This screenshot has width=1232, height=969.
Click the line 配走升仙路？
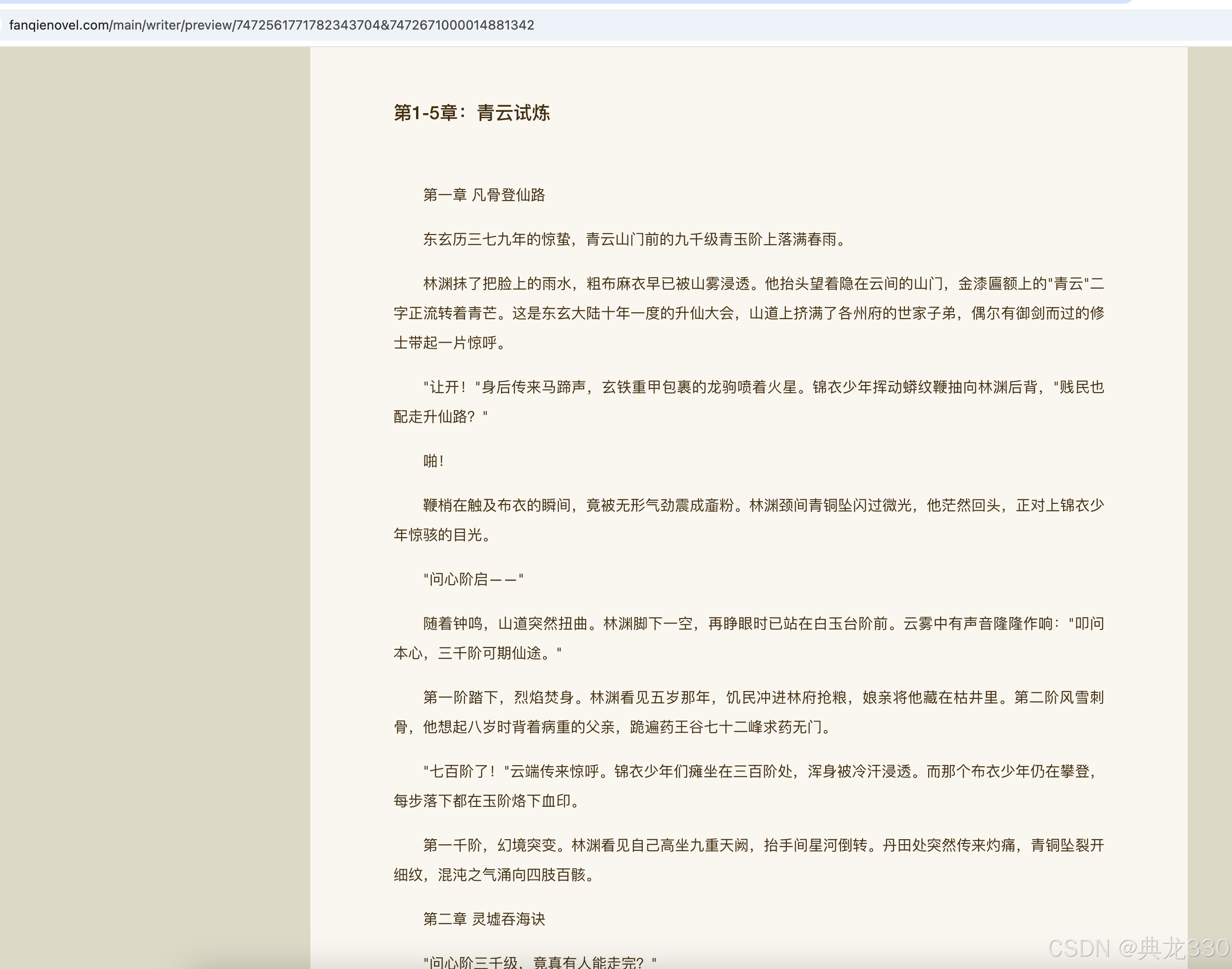pyautogui.click(x=441, y=417)
